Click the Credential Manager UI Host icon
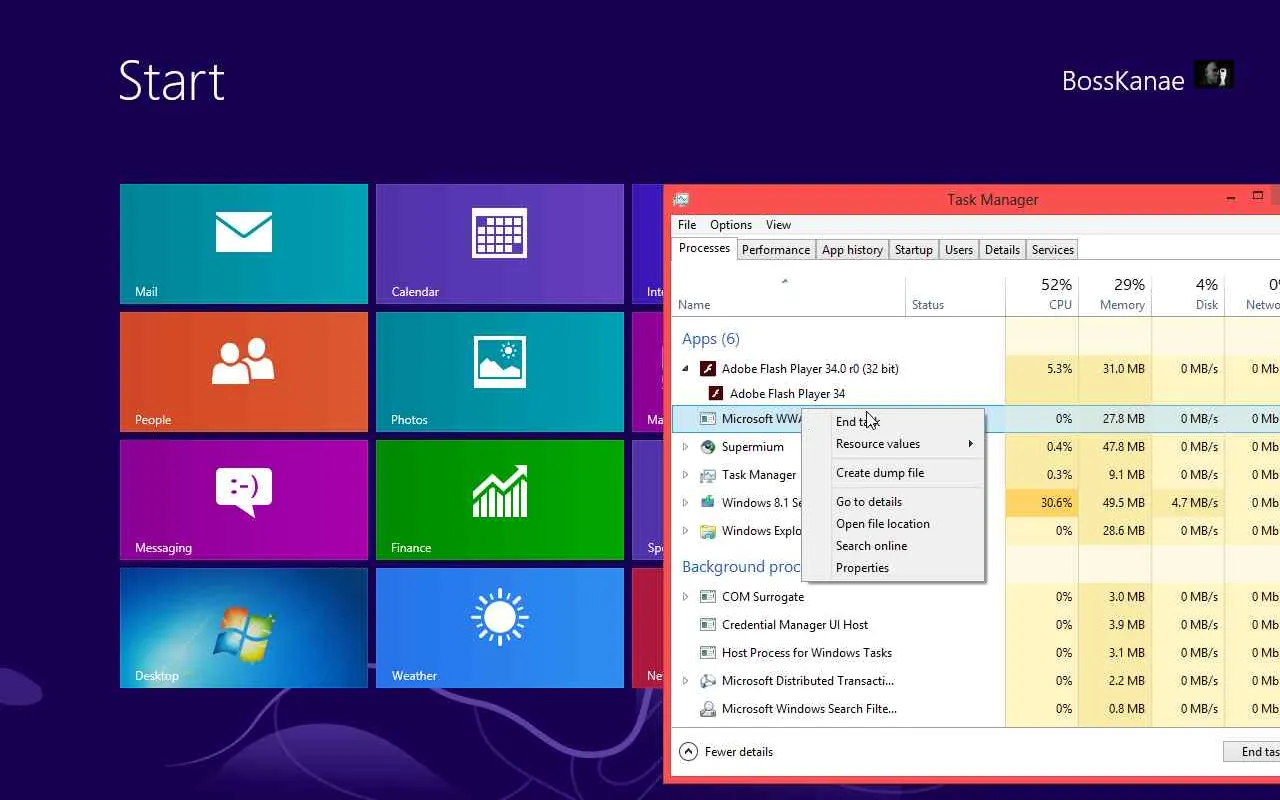Image resolution: width=1280 pixels, height=800 pixels. click(708, 625)
